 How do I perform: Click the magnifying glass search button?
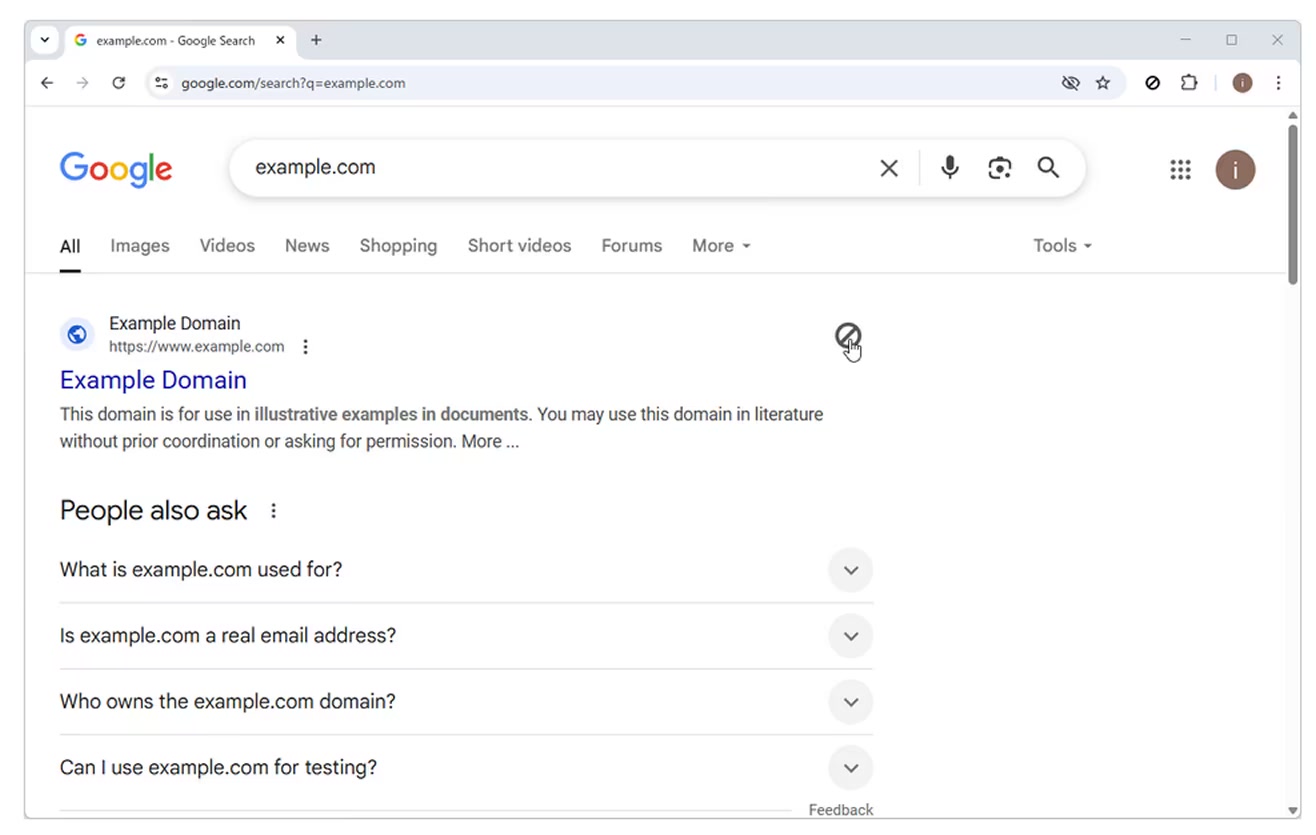click(1048, 167)
